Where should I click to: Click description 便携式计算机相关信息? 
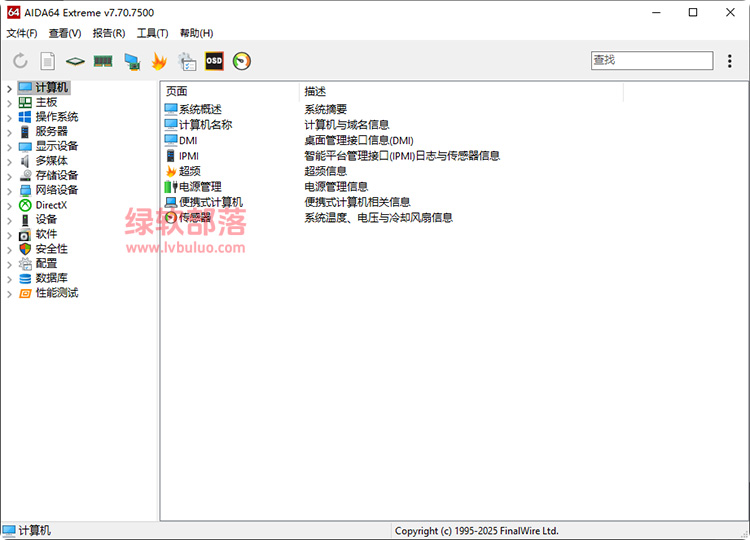tap(357, 202)
